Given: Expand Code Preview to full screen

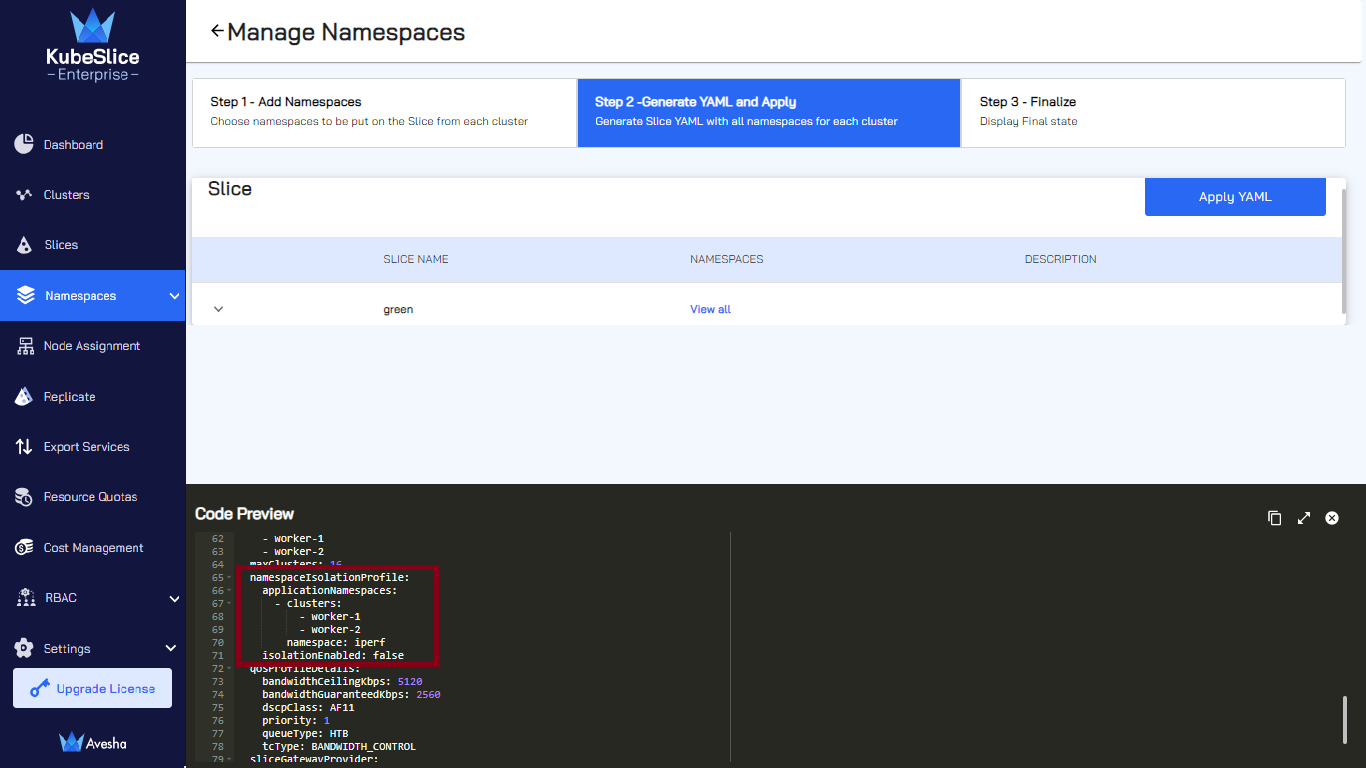Looking at the screenshot, I should 1303,518.
